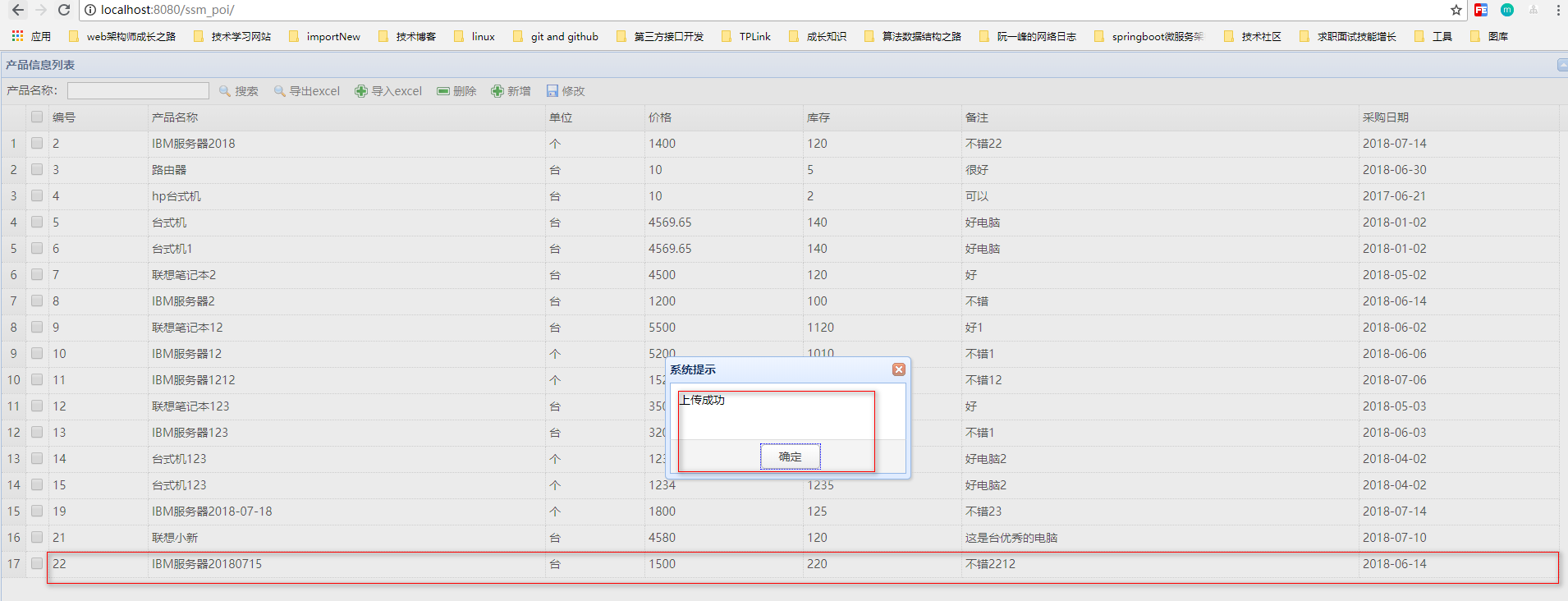Open the 成长知识 bookmark folder
This screenshot has height=601, width=1568.
[818, 36]
